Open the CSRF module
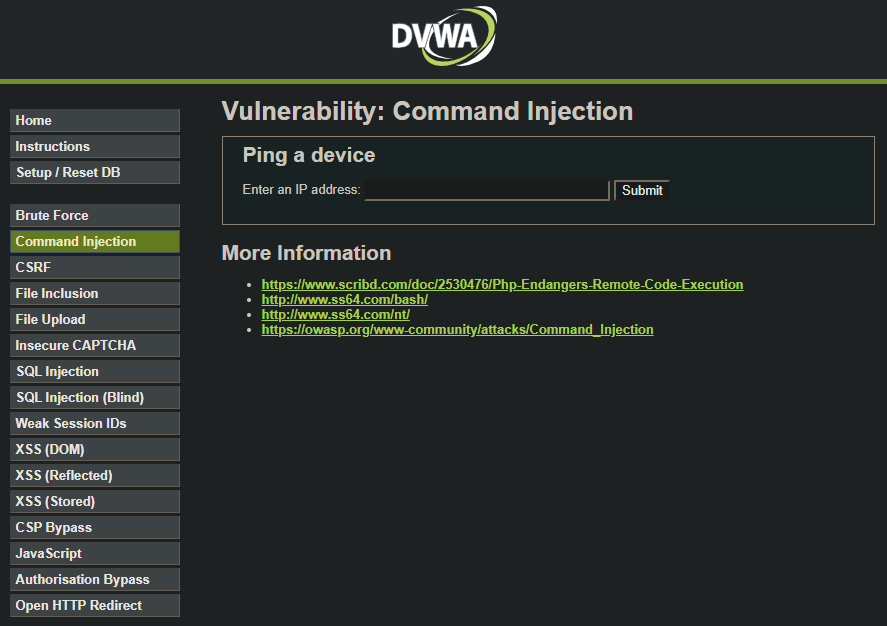887x626 pixels. pos(95,267)
